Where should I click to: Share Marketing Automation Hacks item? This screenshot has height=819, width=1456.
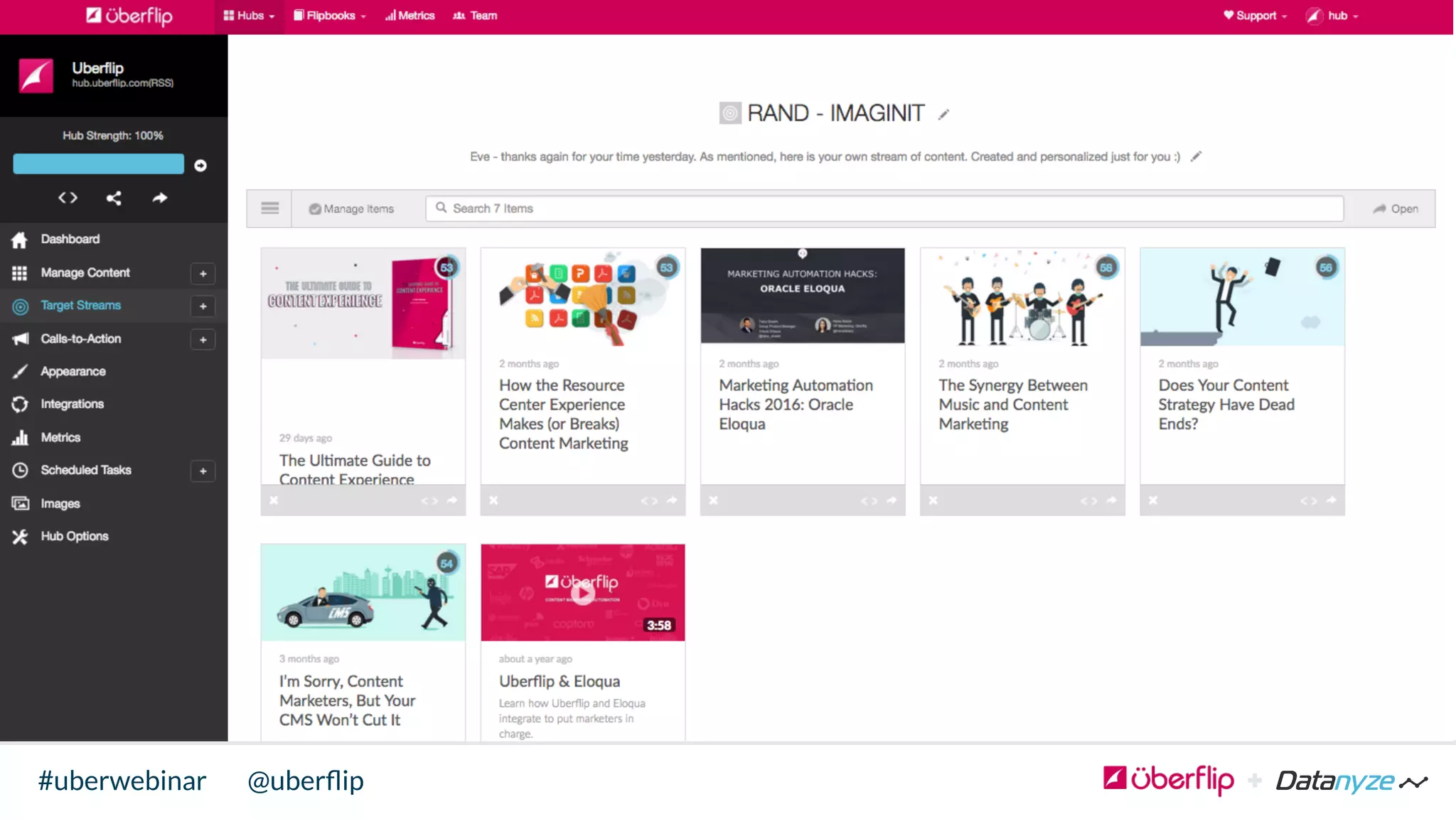point(892,500)
